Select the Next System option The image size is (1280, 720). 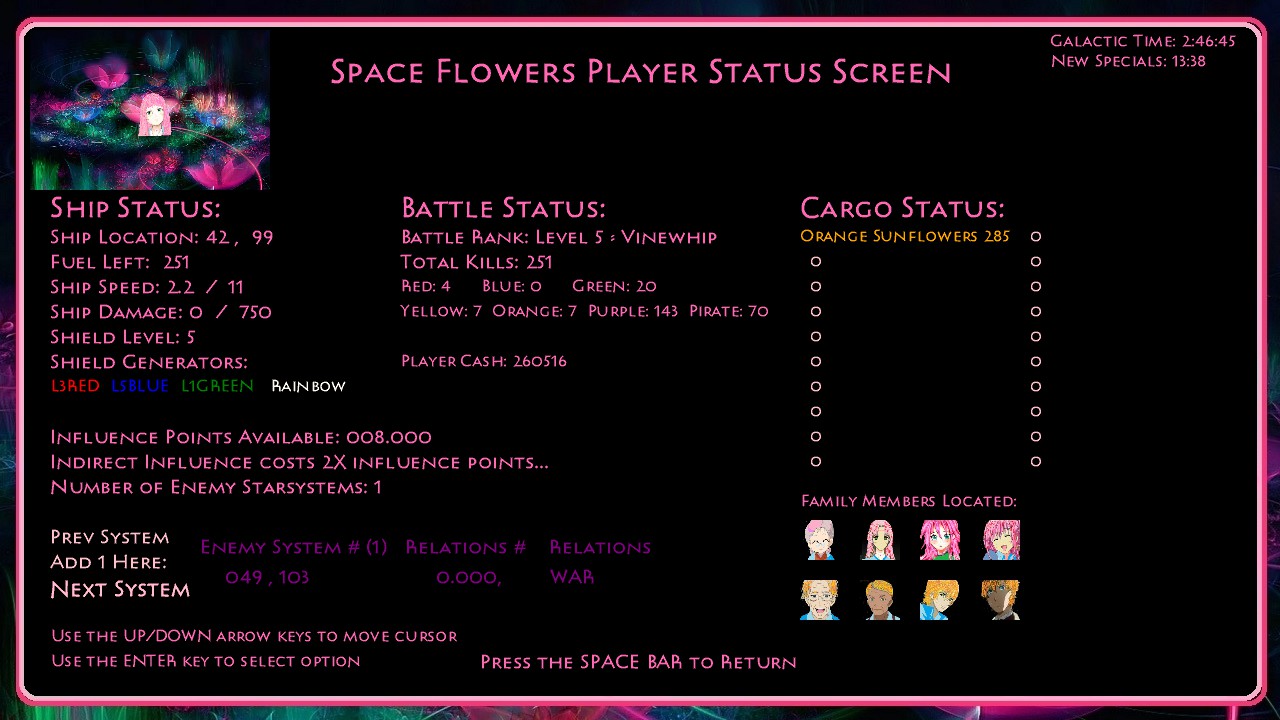pyautogui.click(x=120, y=589)
